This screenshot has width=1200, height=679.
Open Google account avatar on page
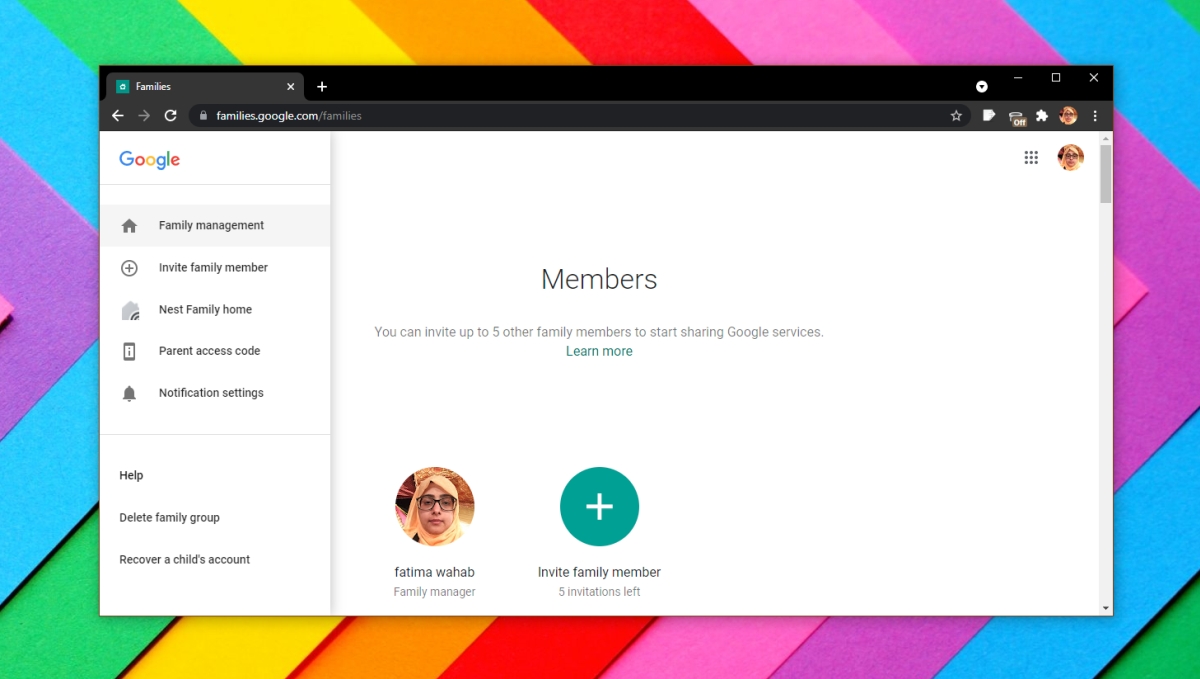coord(1071,157)
